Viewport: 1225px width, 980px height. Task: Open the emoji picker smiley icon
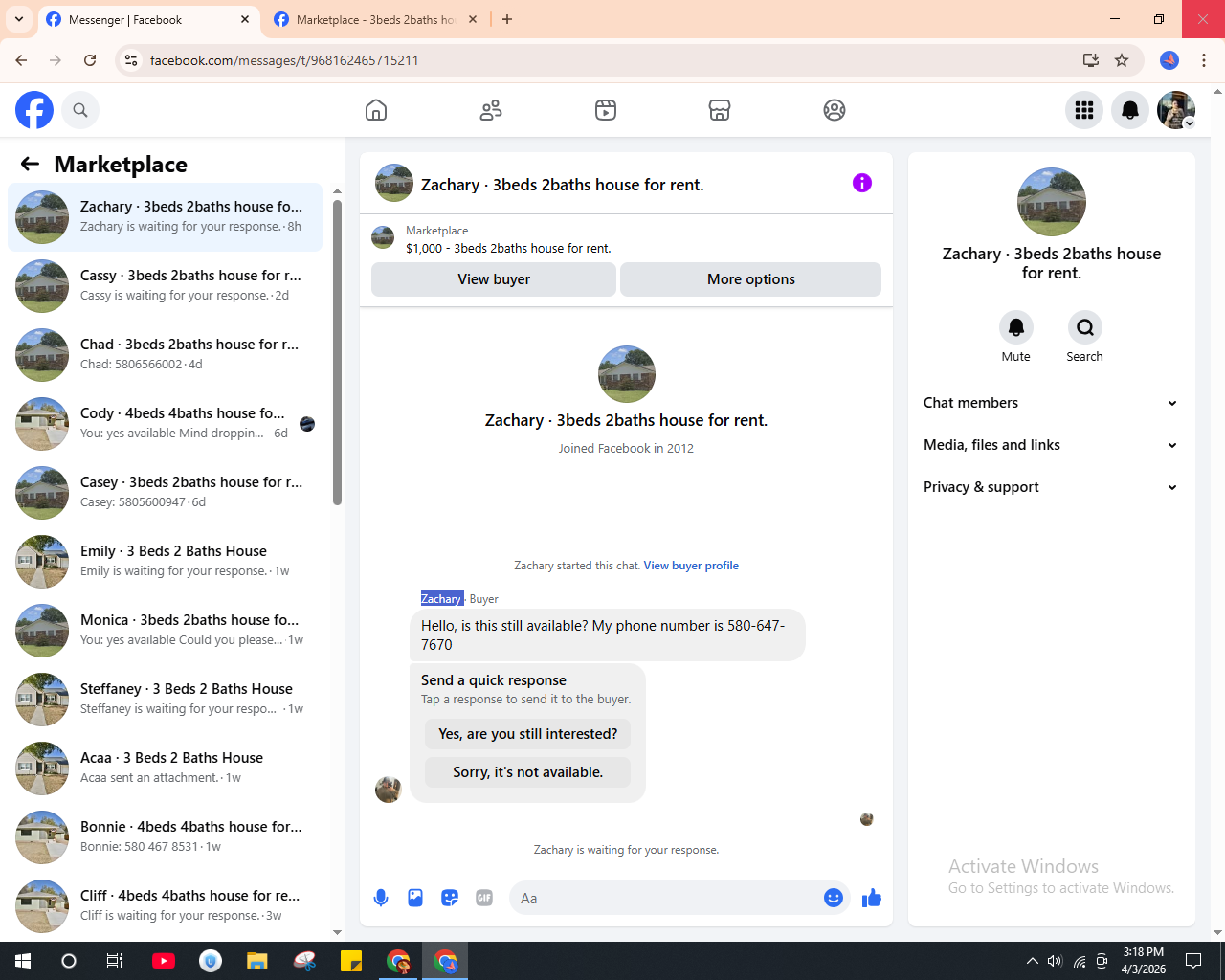point(834,898)
